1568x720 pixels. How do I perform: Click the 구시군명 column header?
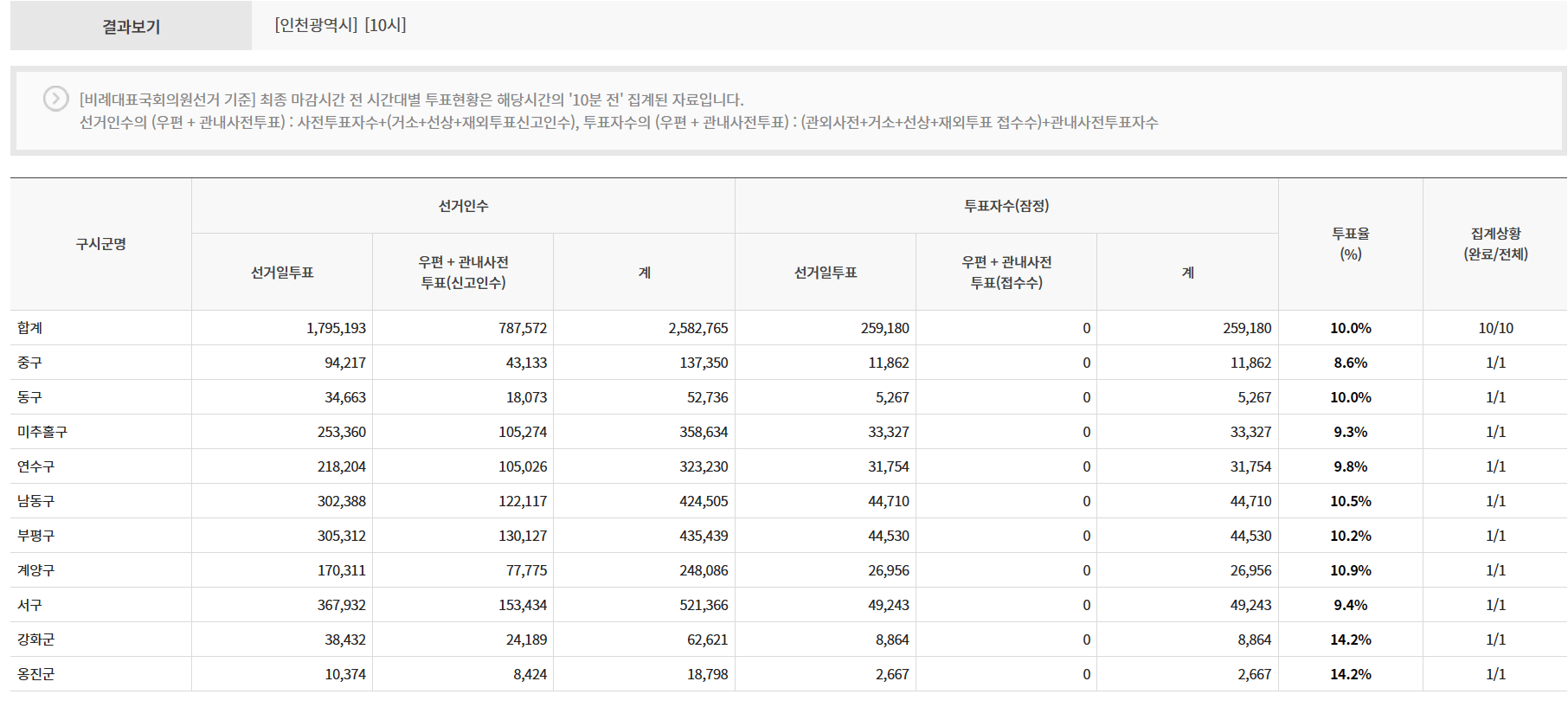point(100,244)
